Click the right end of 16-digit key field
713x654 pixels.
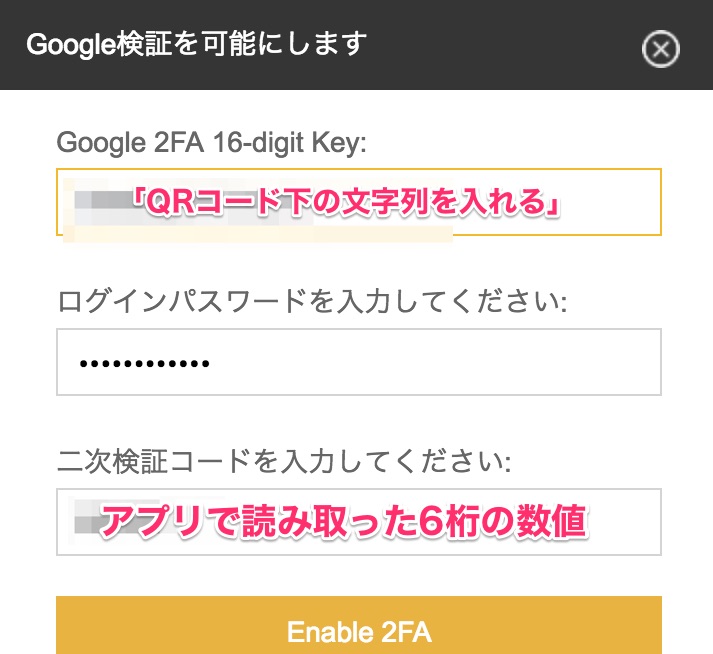coord(630,203)
